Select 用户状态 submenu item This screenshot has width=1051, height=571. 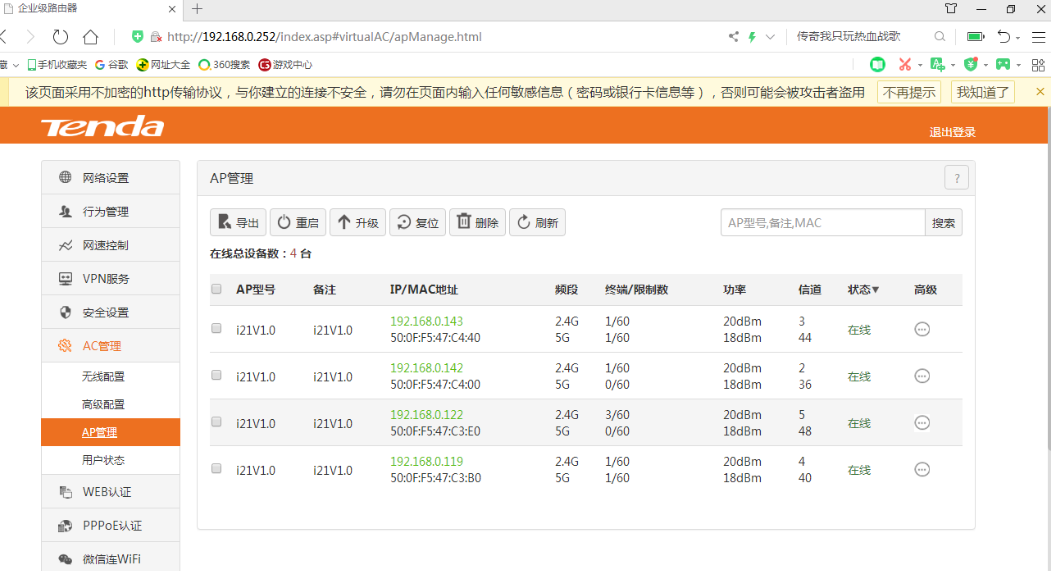[x=103, y=460]
